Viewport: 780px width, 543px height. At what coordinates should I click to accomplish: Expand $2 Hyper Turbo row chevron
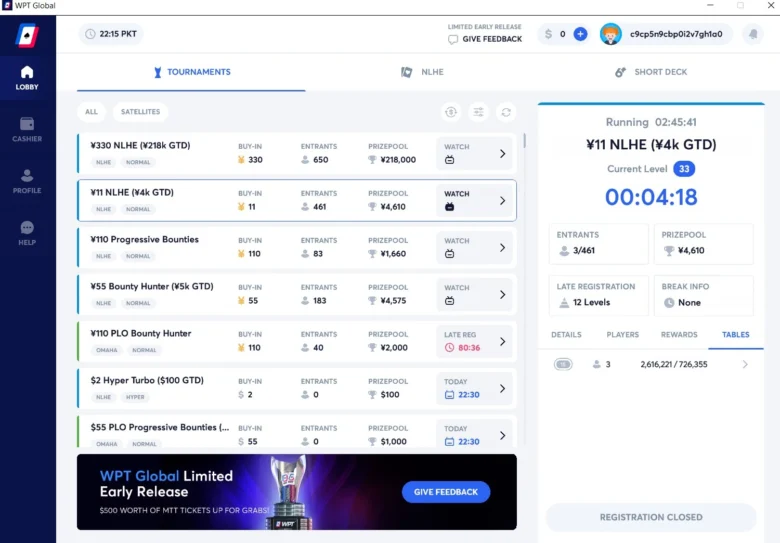pos(502,388)
